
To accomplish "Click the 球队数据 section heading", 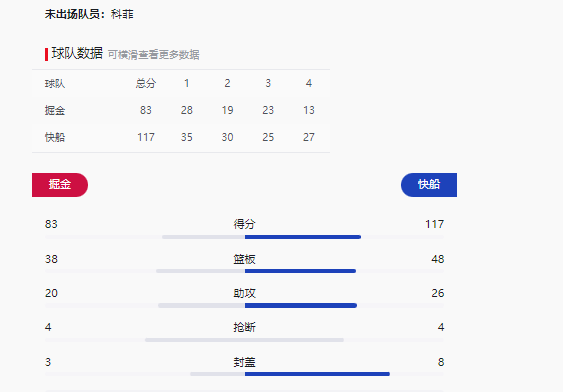I will click(77, 53).
